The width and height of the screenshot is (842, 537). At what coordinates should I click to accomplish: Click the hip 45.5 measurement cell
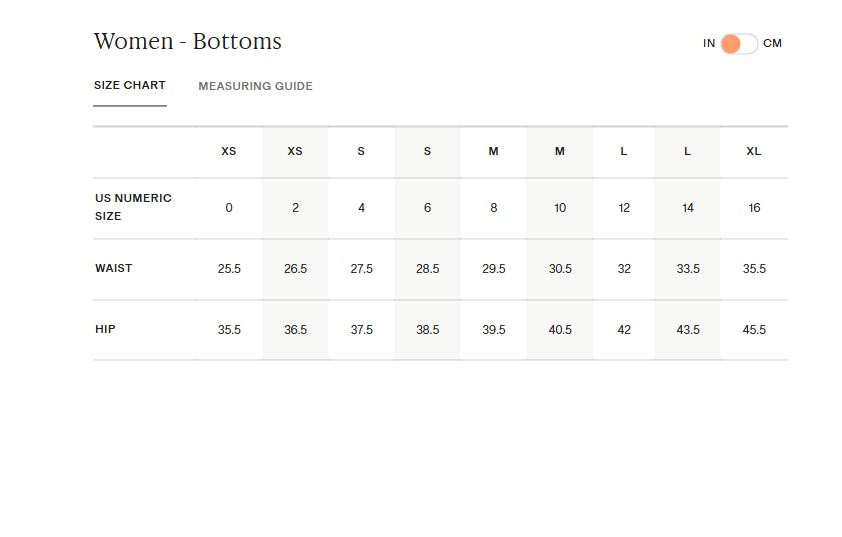(x=754, y=330)
